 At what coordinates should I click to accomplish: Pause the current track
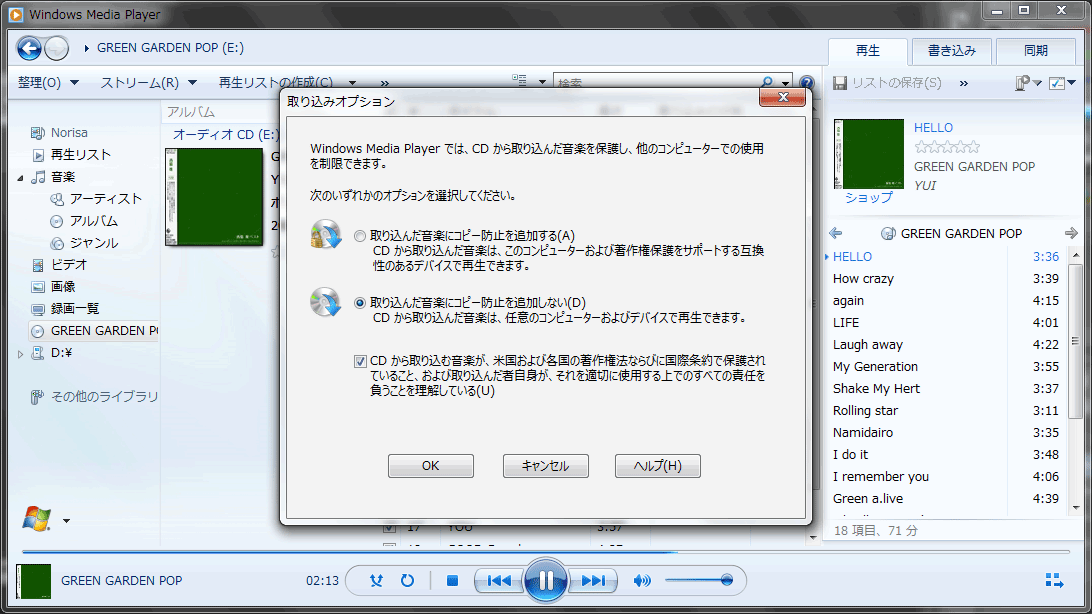point(545,580)
